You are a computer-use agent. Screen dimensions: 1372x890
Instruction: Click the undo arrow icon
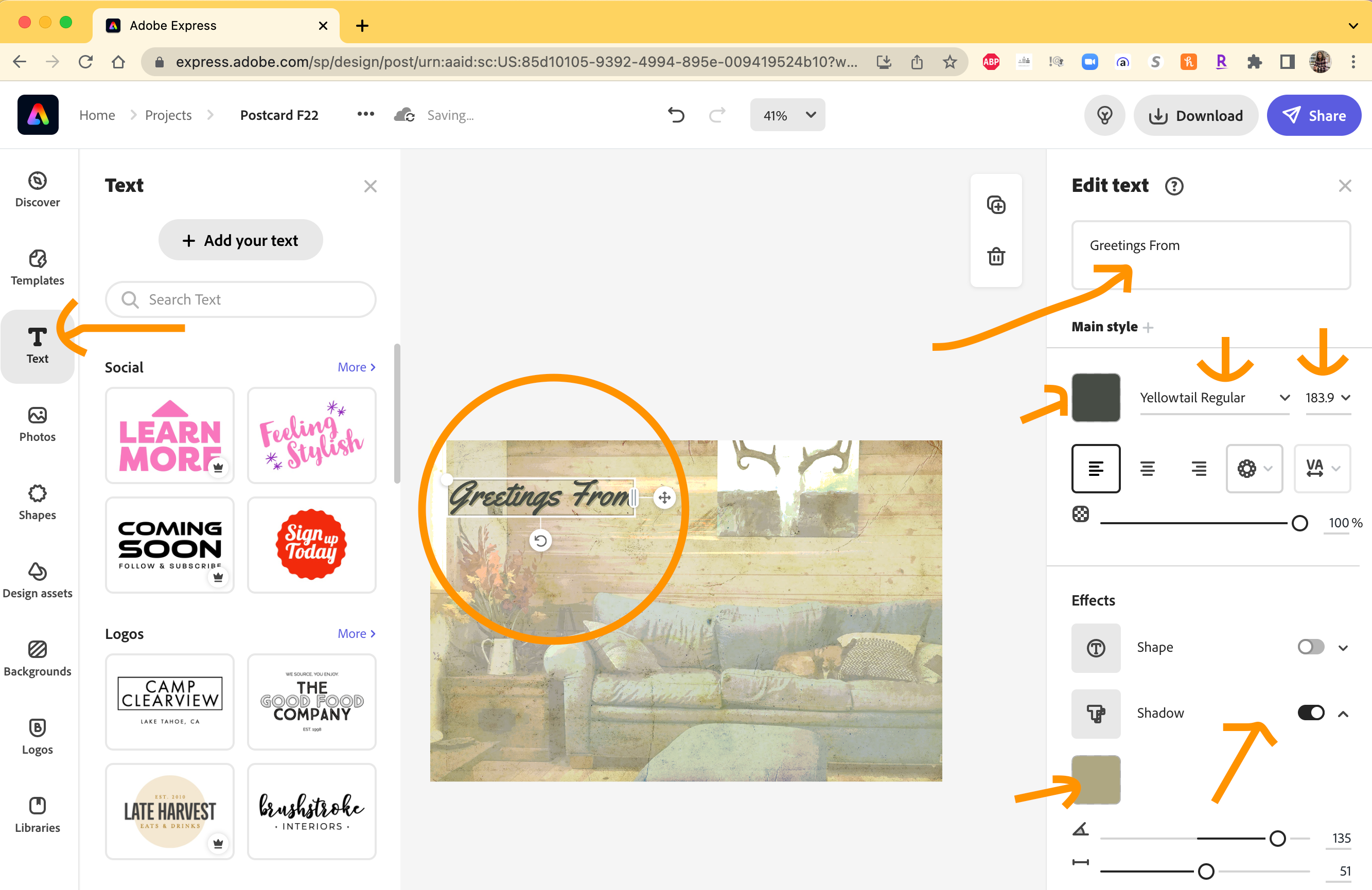coord(676,115)
